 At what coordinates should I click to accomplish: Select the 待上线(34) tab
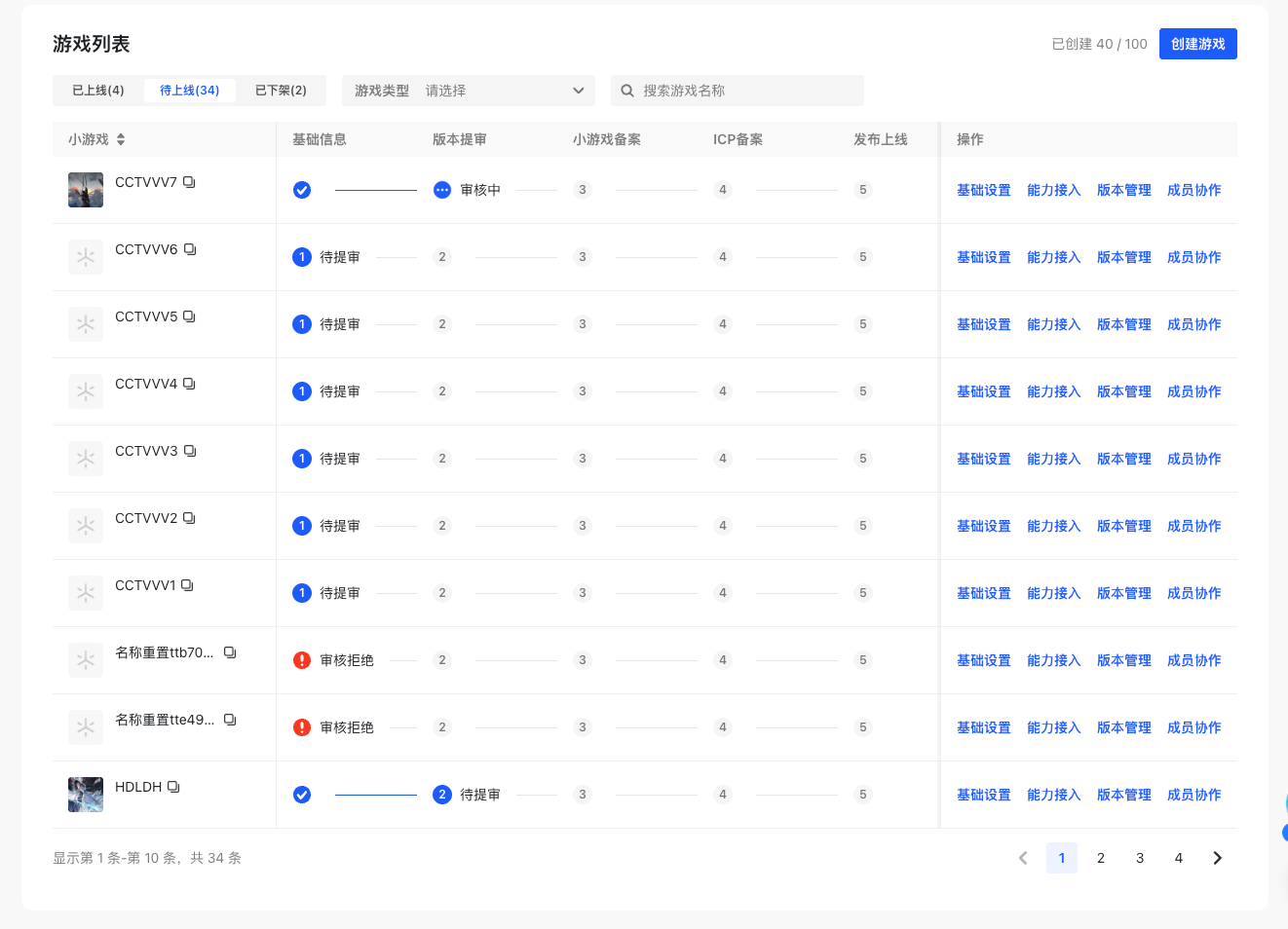click(x=190, y=91)
